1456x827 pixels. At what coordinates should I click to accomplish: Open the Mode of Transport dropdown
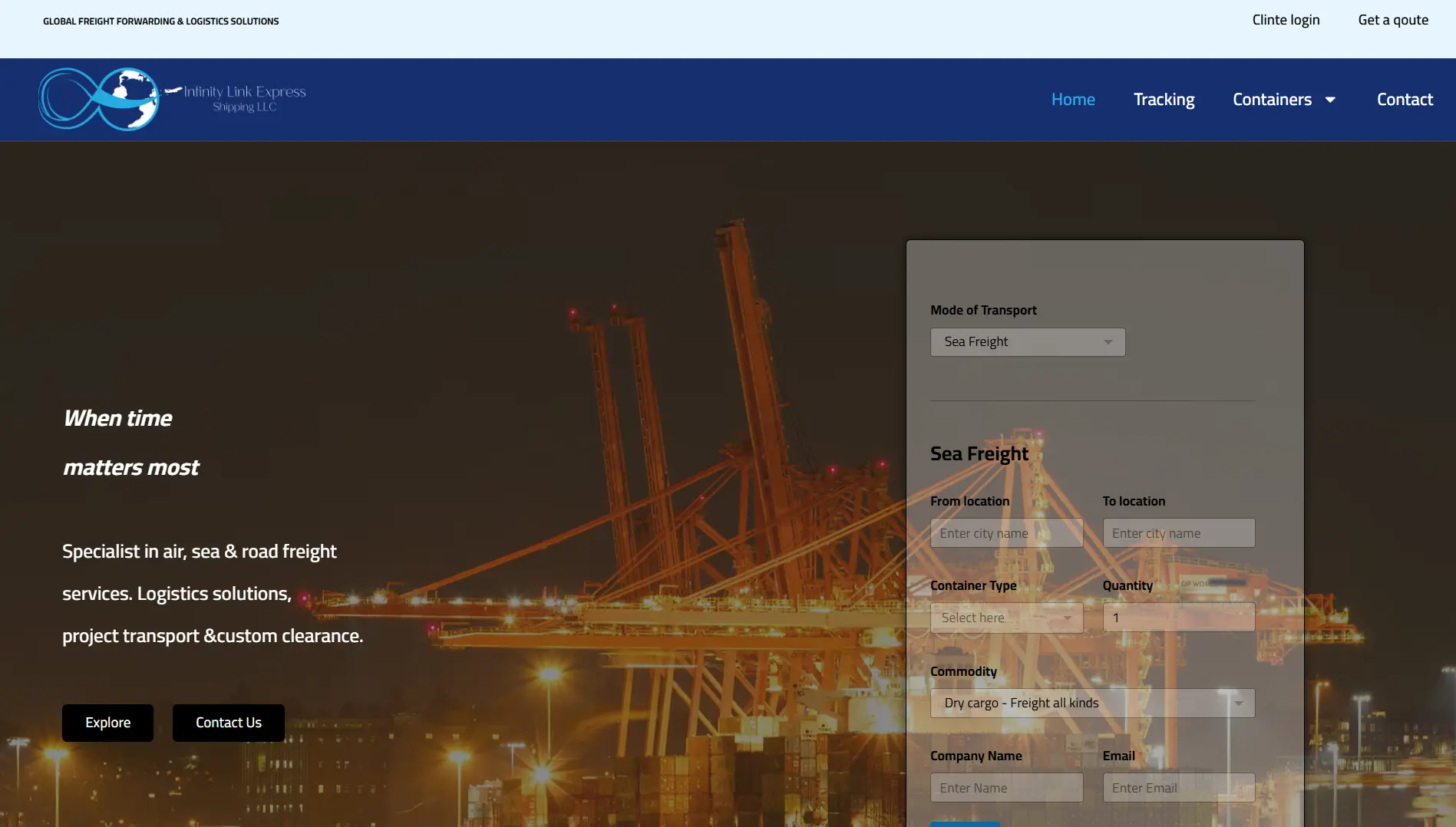[1027, 342]
